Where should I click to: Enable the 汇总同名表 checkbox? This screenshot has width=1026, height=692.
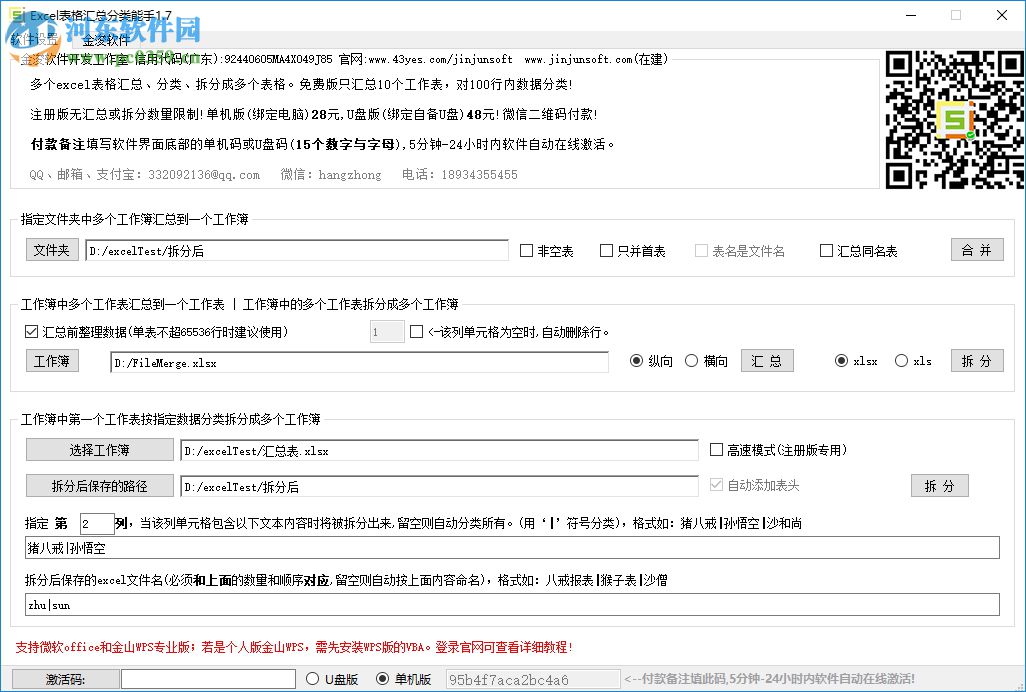click(826, 250)
